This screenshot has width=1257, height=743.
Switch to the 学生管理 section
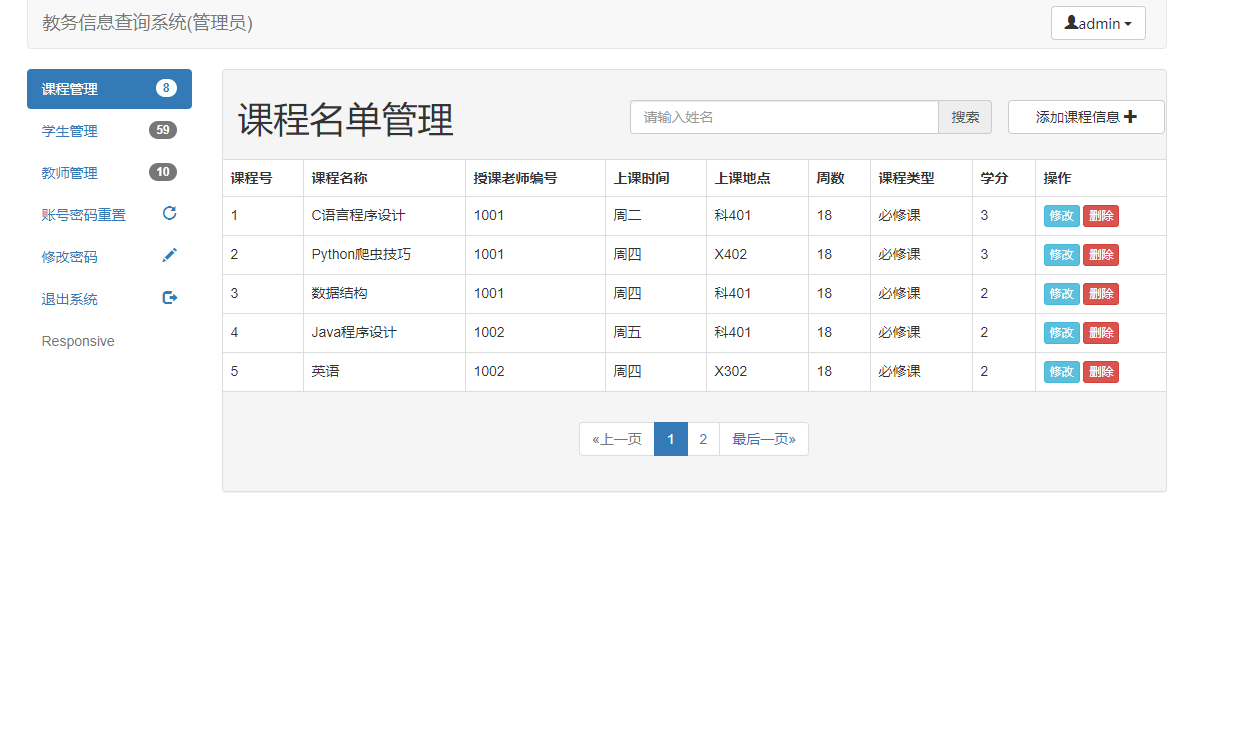point(70,130)
